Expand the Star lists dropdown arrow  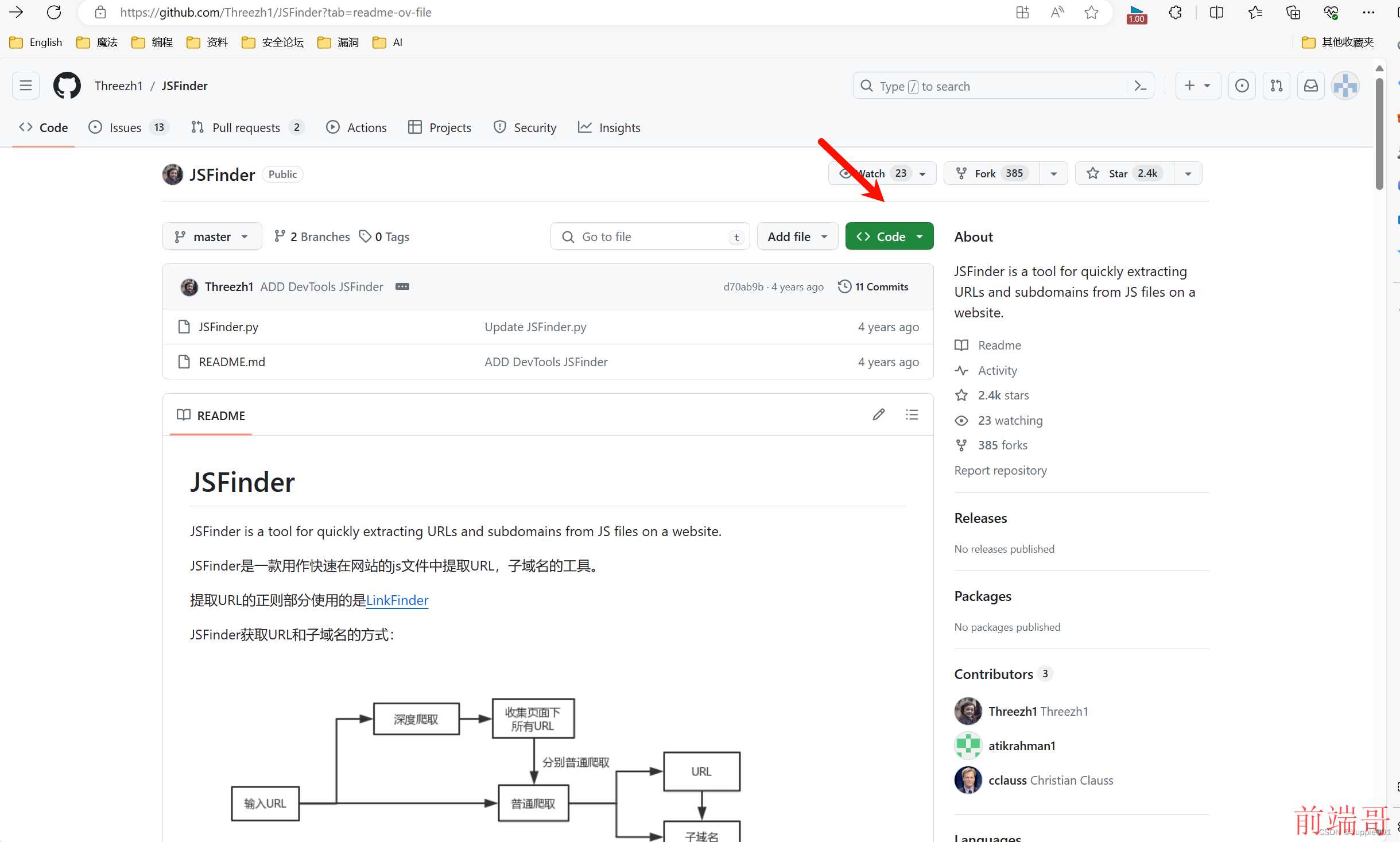click(x=1188, y=173)
